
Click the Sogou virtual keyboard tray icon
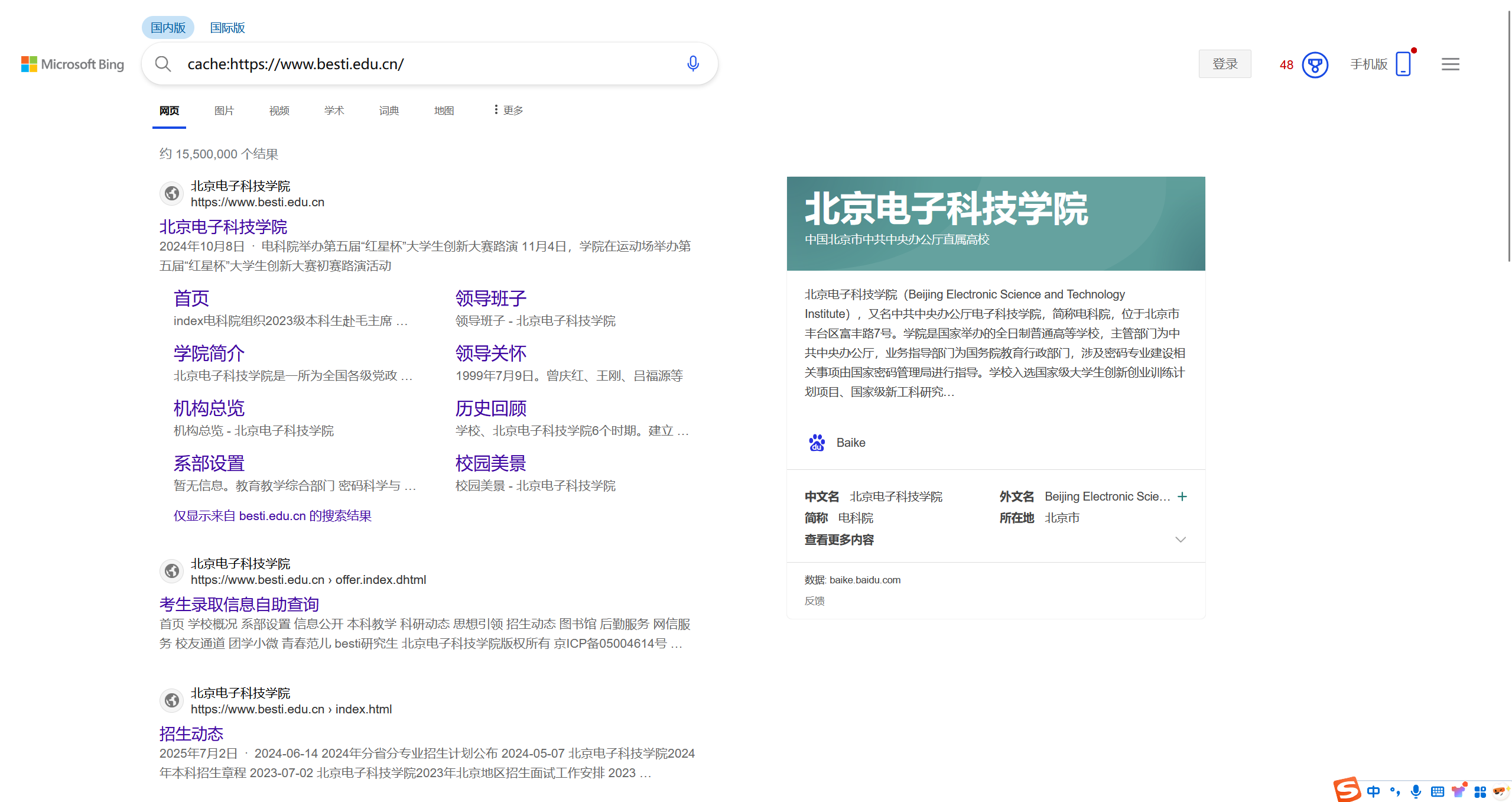(x=1438, y=792)
